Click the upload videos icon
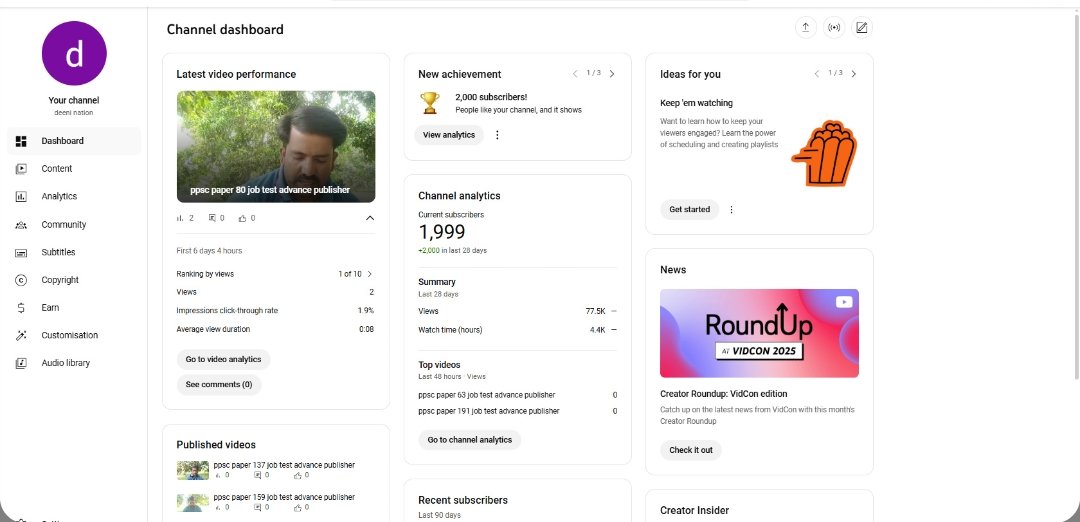The image size is (1080, 522). click(805, 28)
